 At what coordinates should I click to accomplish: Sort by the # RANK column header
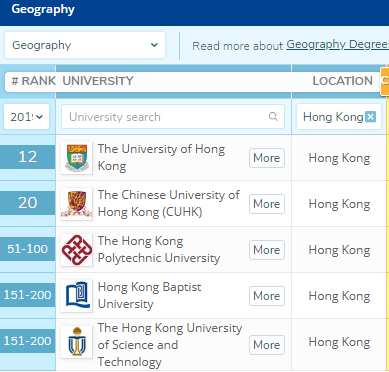pos(33,81)
